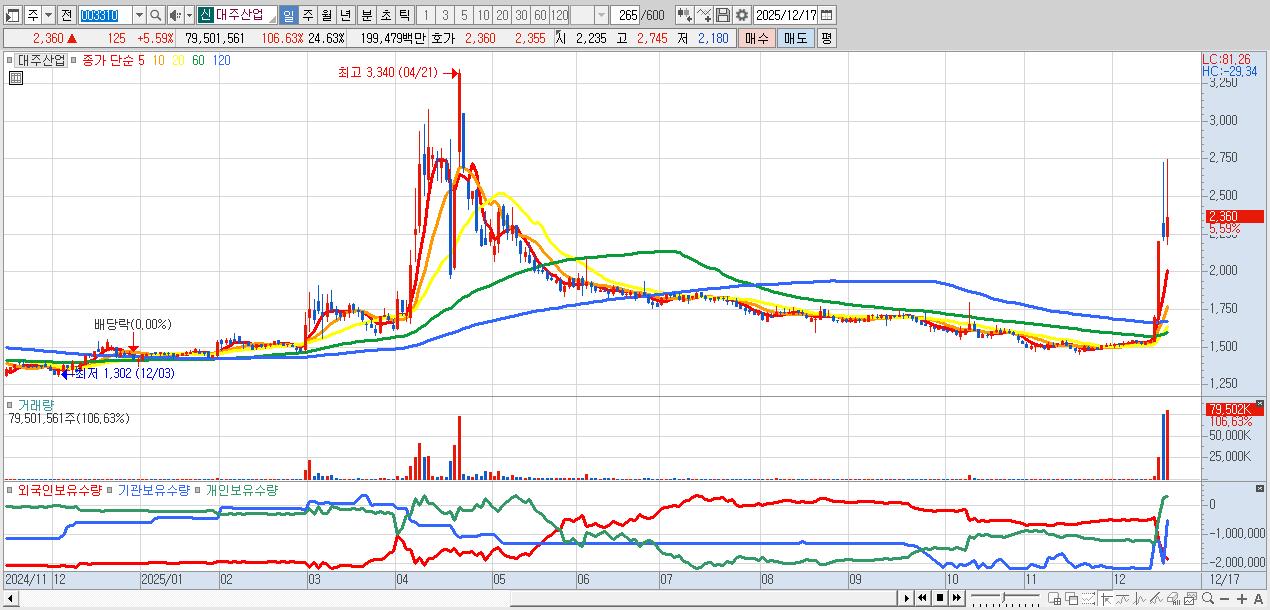Click the axis arrow crosshair icon at bottom
Image resolution: width=1270 pixels, height=610 pixels.
point(1106,598)
